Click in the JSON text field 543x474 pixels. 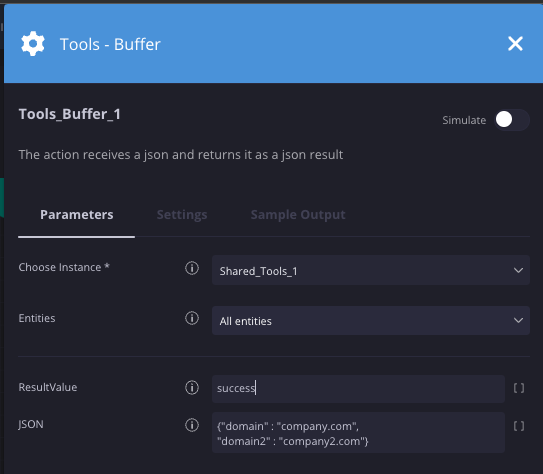coord(358,432)
